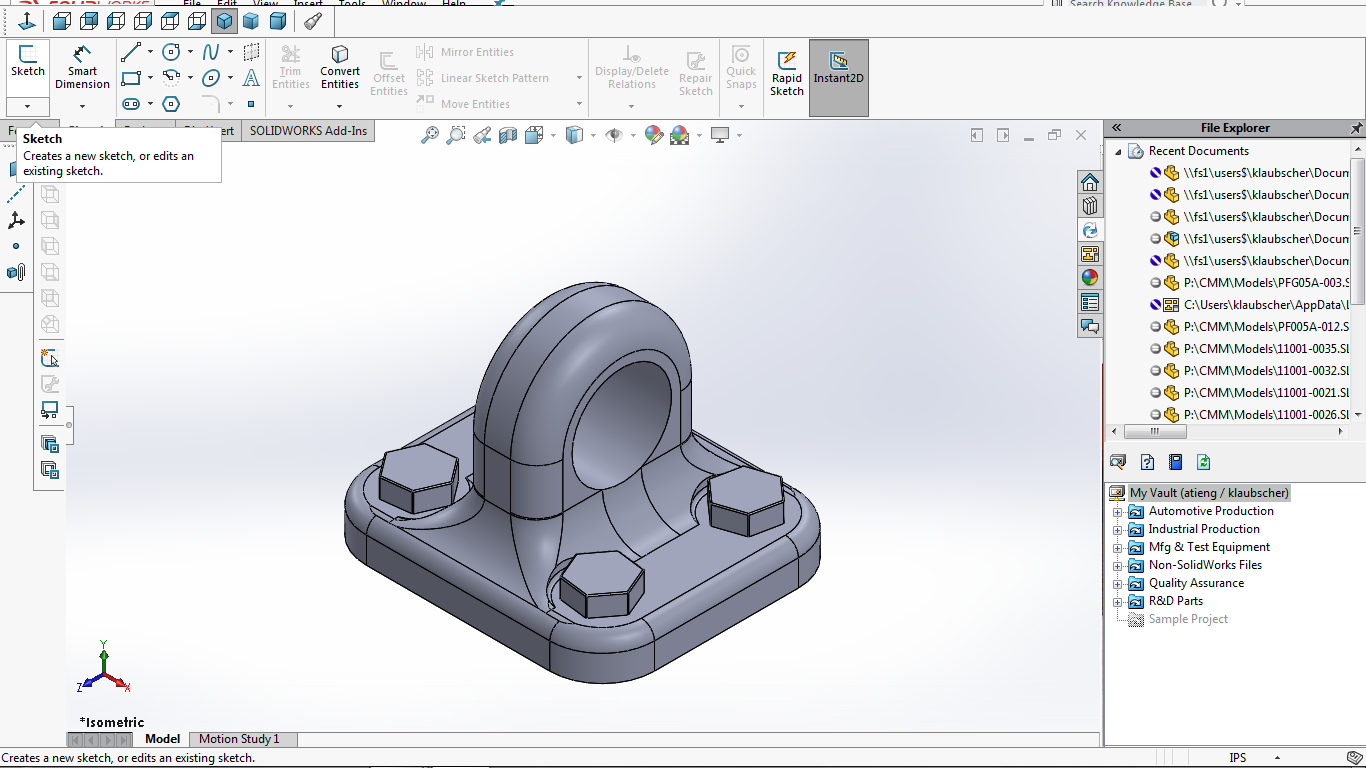Expand the Automotive Production vault folder
1366x768 pixels.
coord(1118,511)
